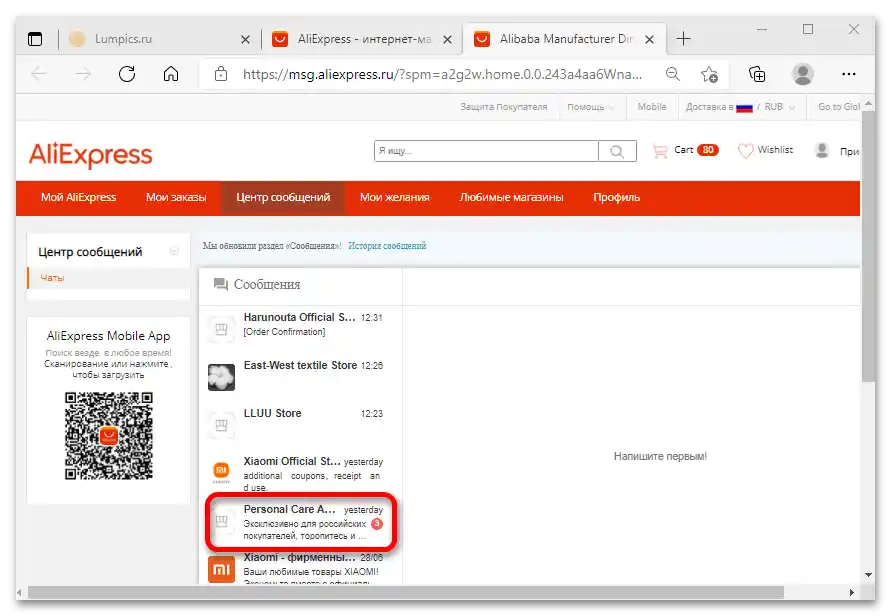The image size is (891, 616).
Task: Open the Xiaomi Official Store chat
Action: [301, 472]
